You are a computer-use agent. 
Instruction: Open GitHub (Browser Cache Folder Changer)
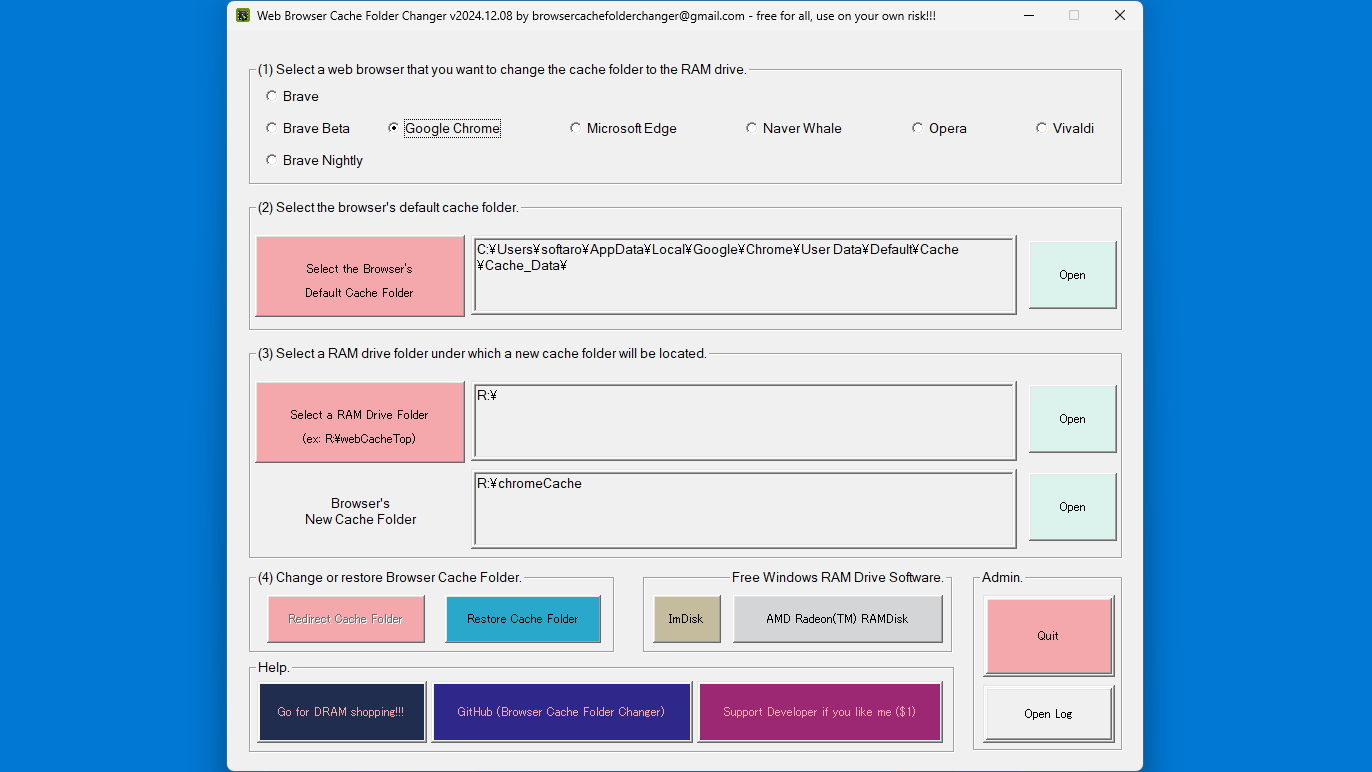pyautogui.click(x=561, y=712)
